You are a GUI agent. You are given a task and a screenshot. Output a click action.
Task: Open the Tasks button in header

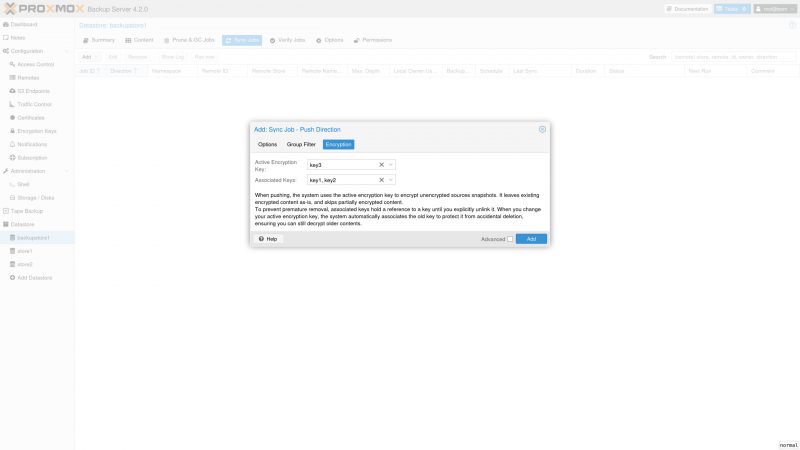[732, 9]
